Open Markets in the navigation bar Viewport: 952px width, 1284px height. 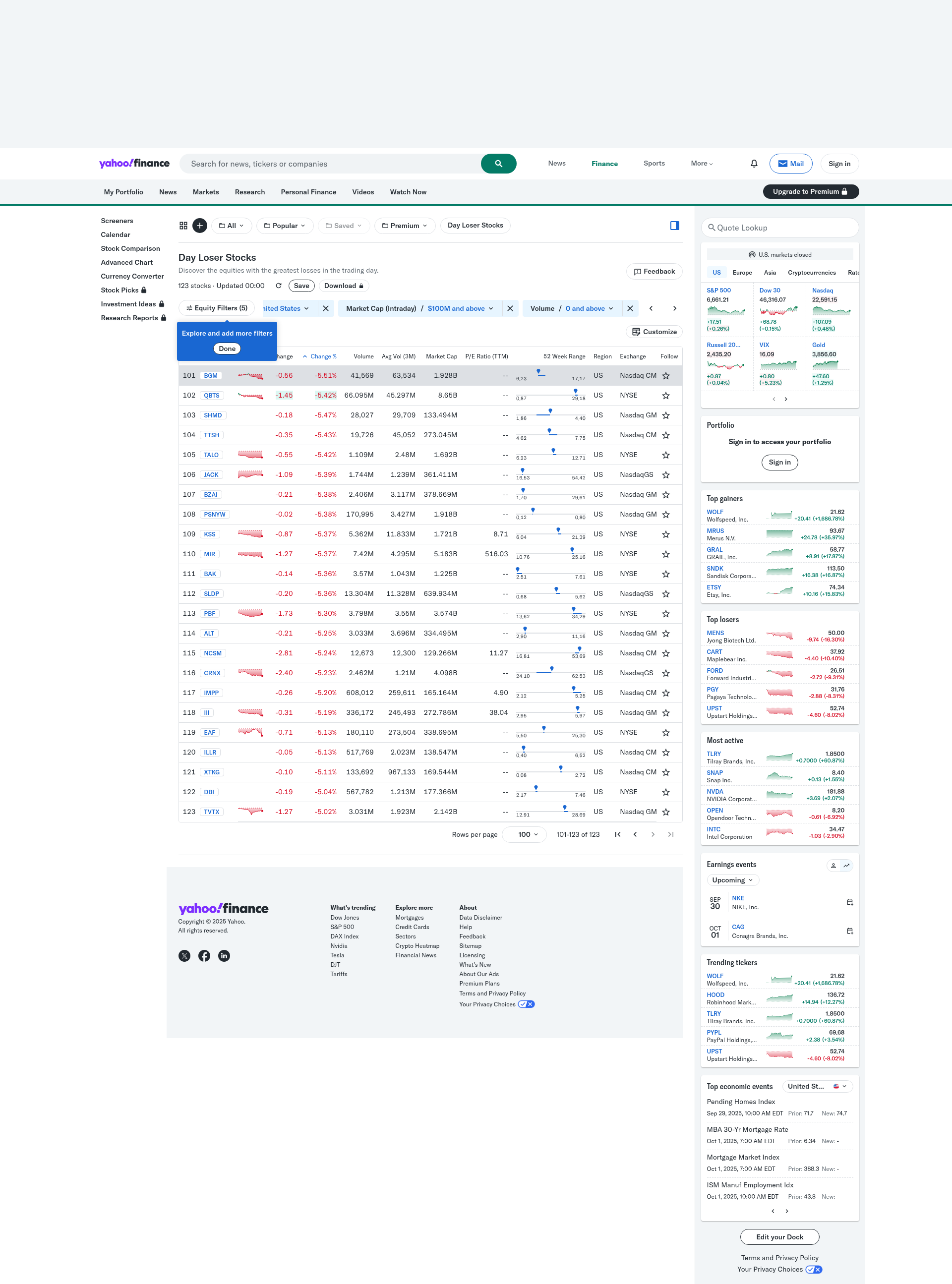click(206, 192)
